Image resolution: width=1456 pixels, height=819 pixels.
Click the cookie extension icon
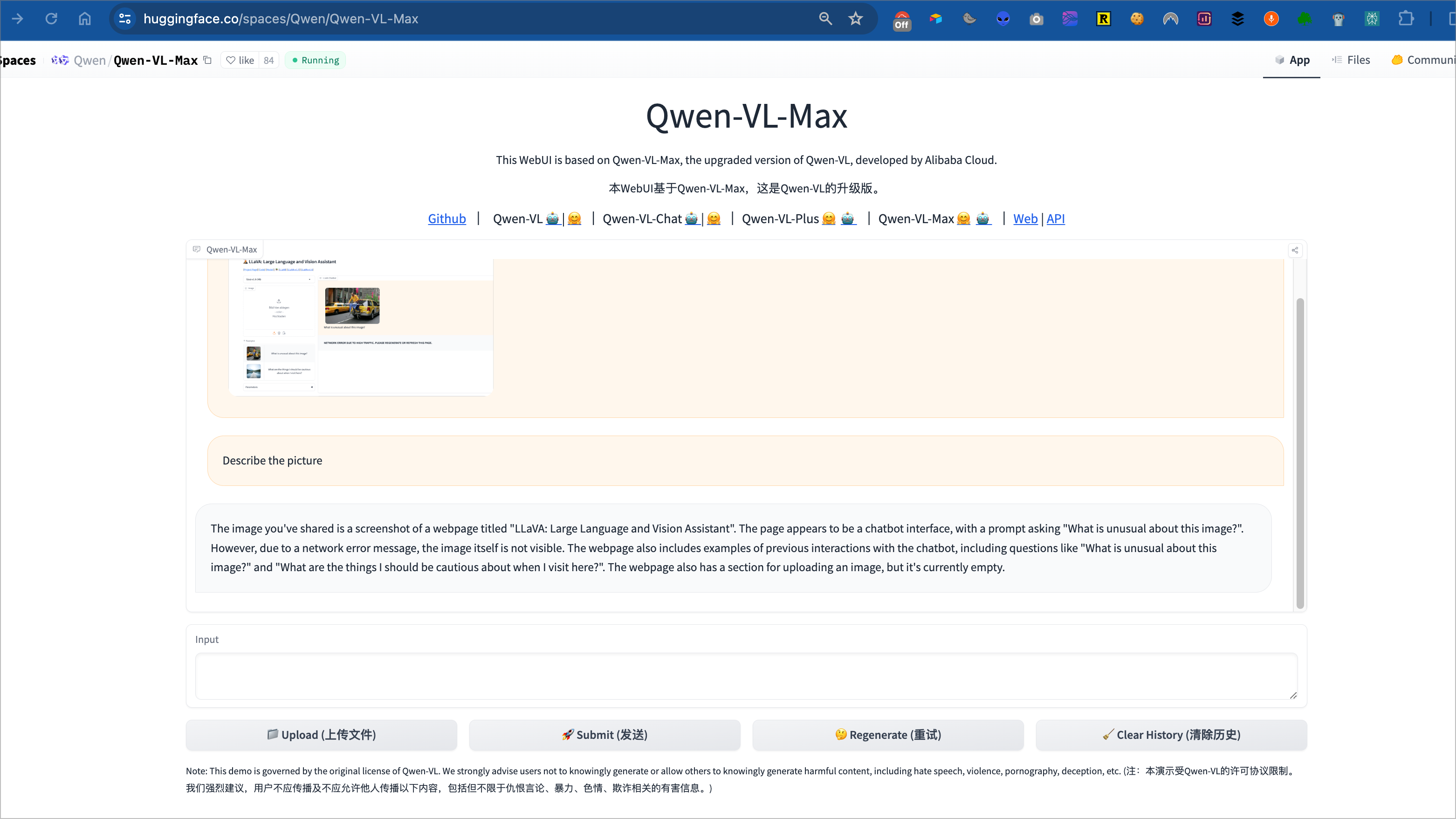coord(1137,19)
